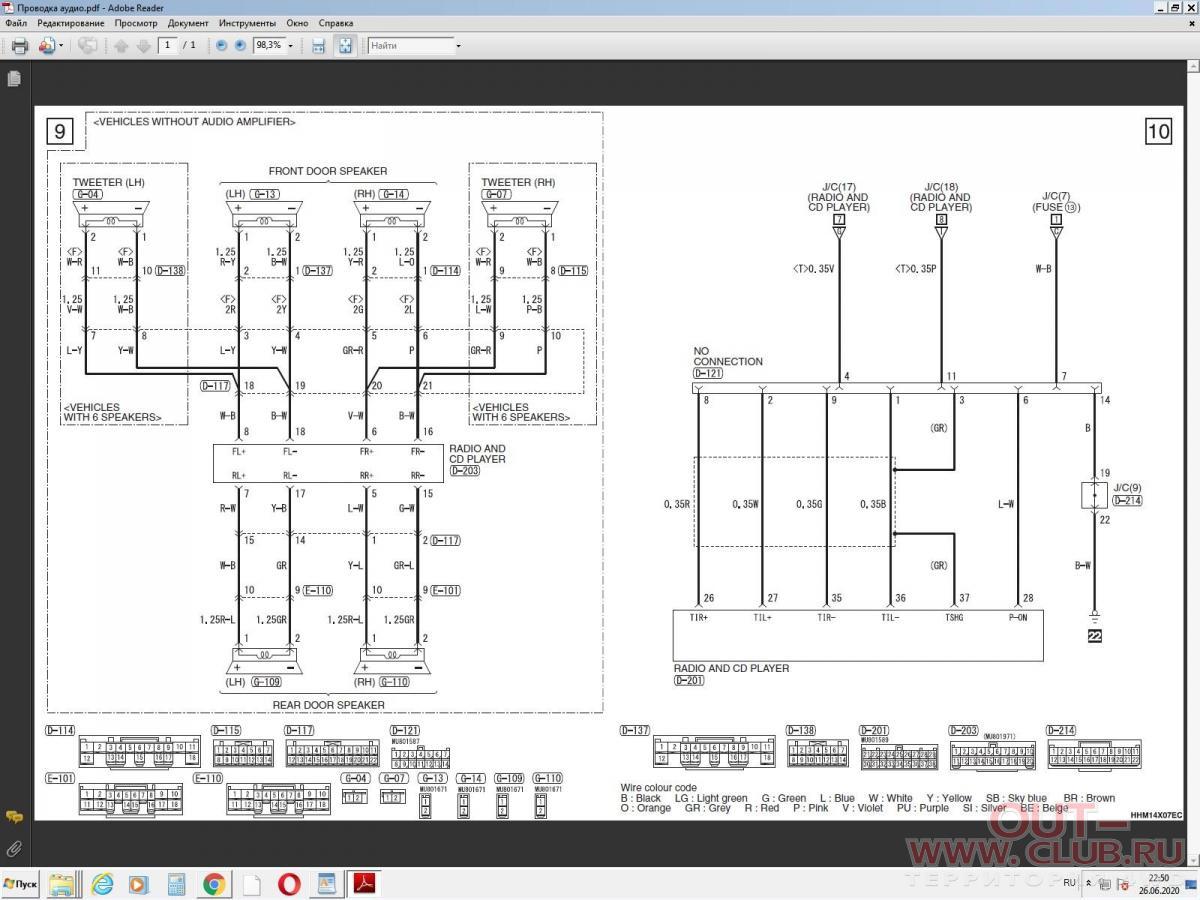
Task: Open the Редактирование menu
Action: (x=70, y=23)
